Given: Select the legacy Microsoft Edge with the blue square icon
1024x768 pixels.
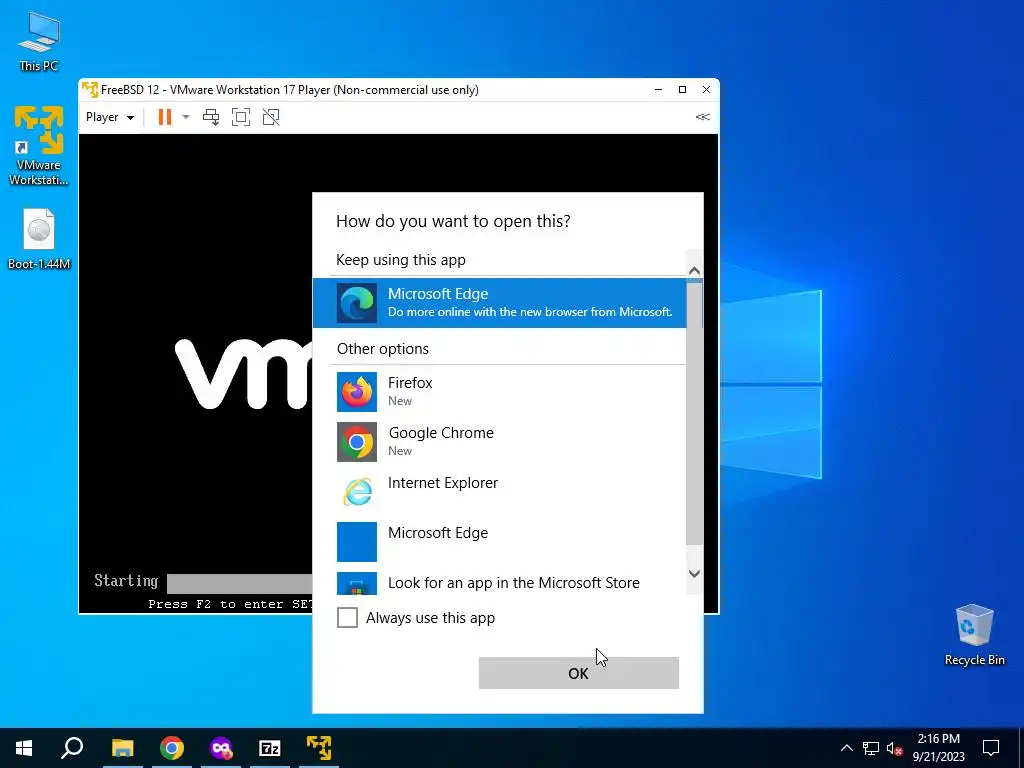Looking at the screenshot, I should tap(500, 541).
